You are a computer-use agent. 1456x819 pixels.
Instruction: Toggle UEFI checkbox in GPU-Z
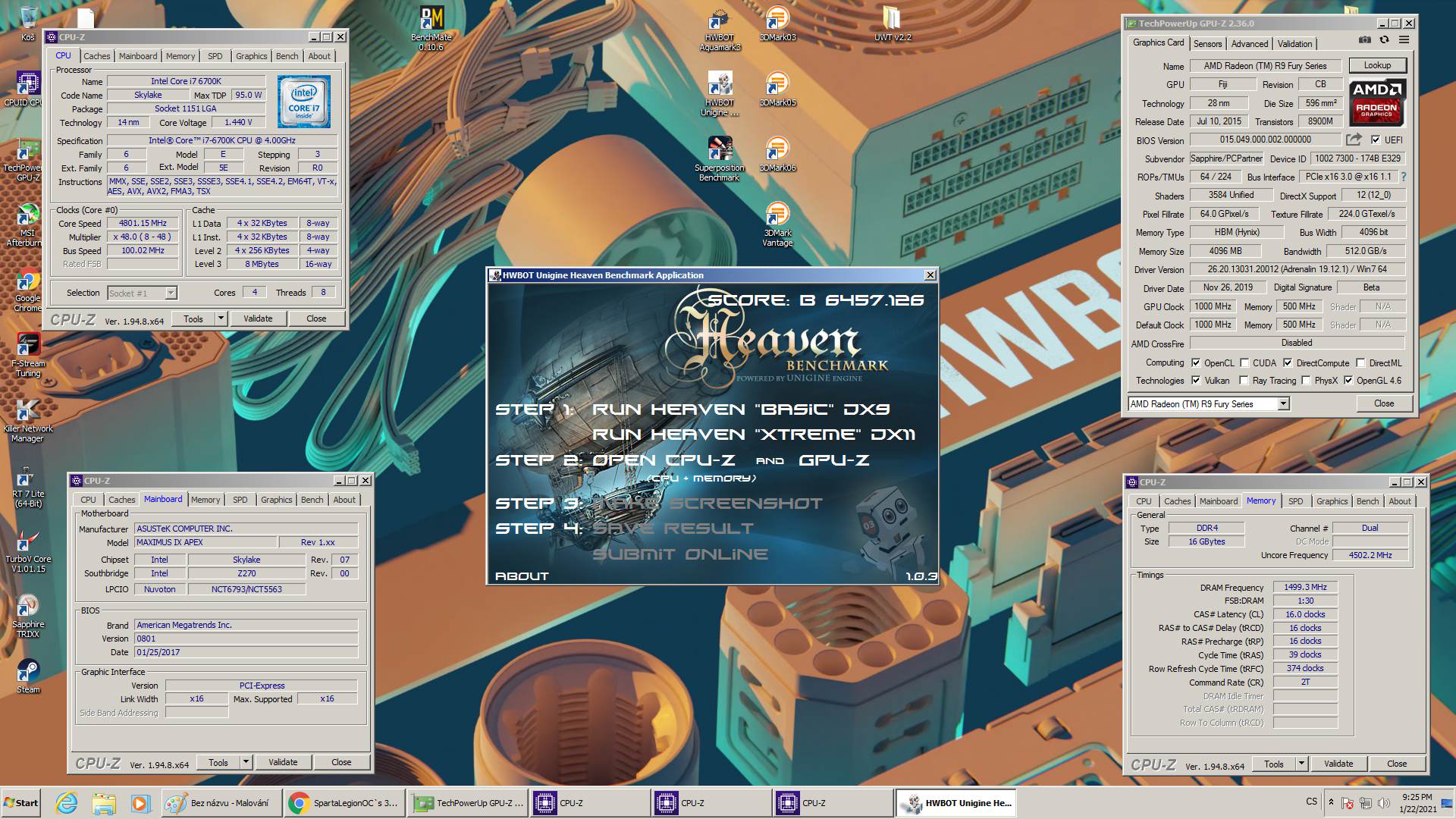coord(1376,140)
